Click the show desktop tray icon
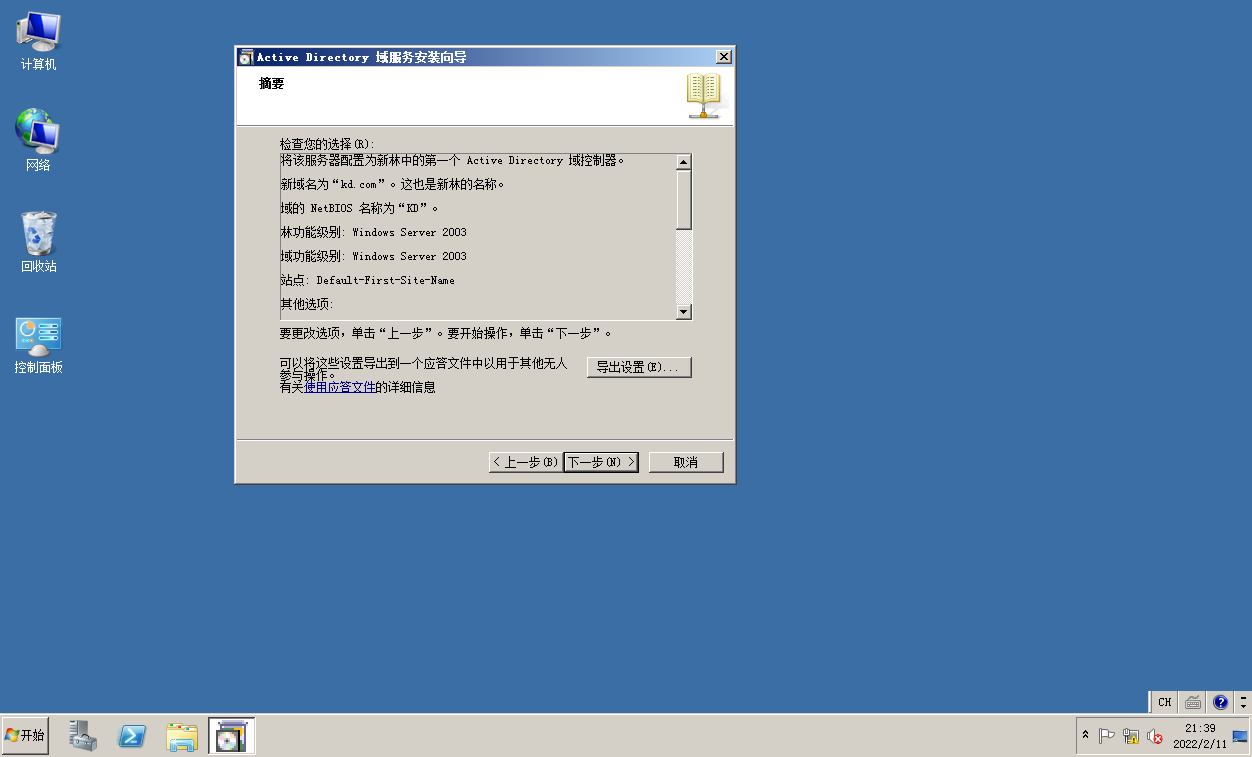The height and width of the screenshot is (757, 1252). coord(1240,736)
